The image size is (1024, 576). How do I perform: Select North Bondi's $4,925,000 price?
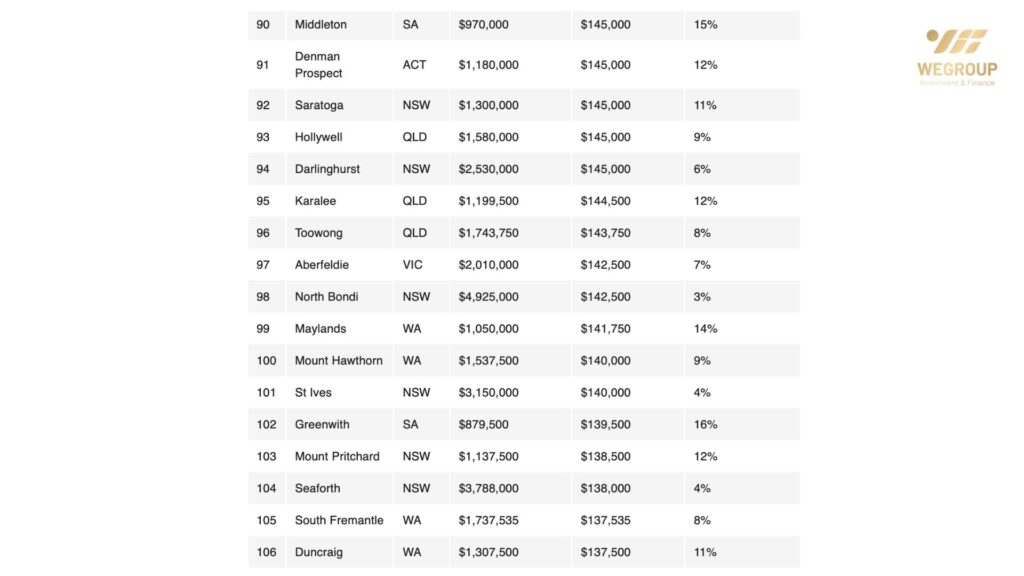click(488, 297)
